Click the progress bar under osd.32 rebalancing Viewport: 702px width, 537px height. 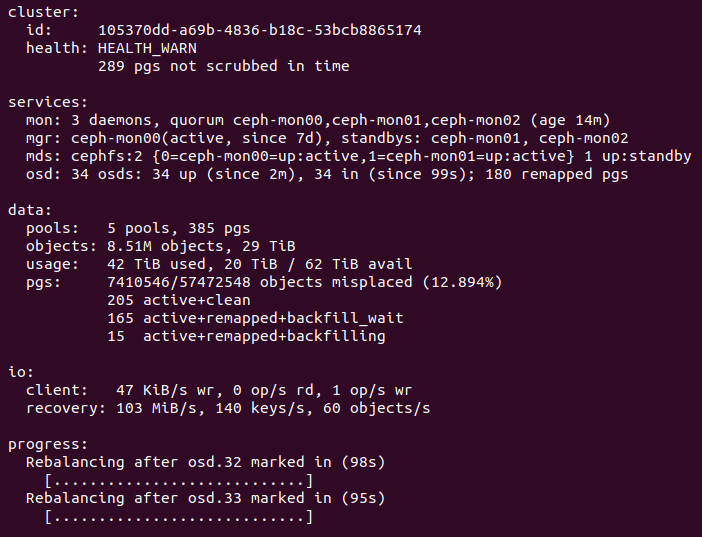pyautogui.click(x=179, y=481)
